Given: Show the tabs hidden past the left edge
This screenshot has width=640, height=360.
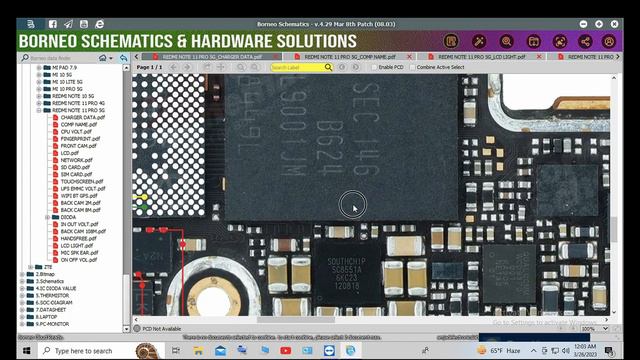Looking at the screenshot, I should (137, 57).
